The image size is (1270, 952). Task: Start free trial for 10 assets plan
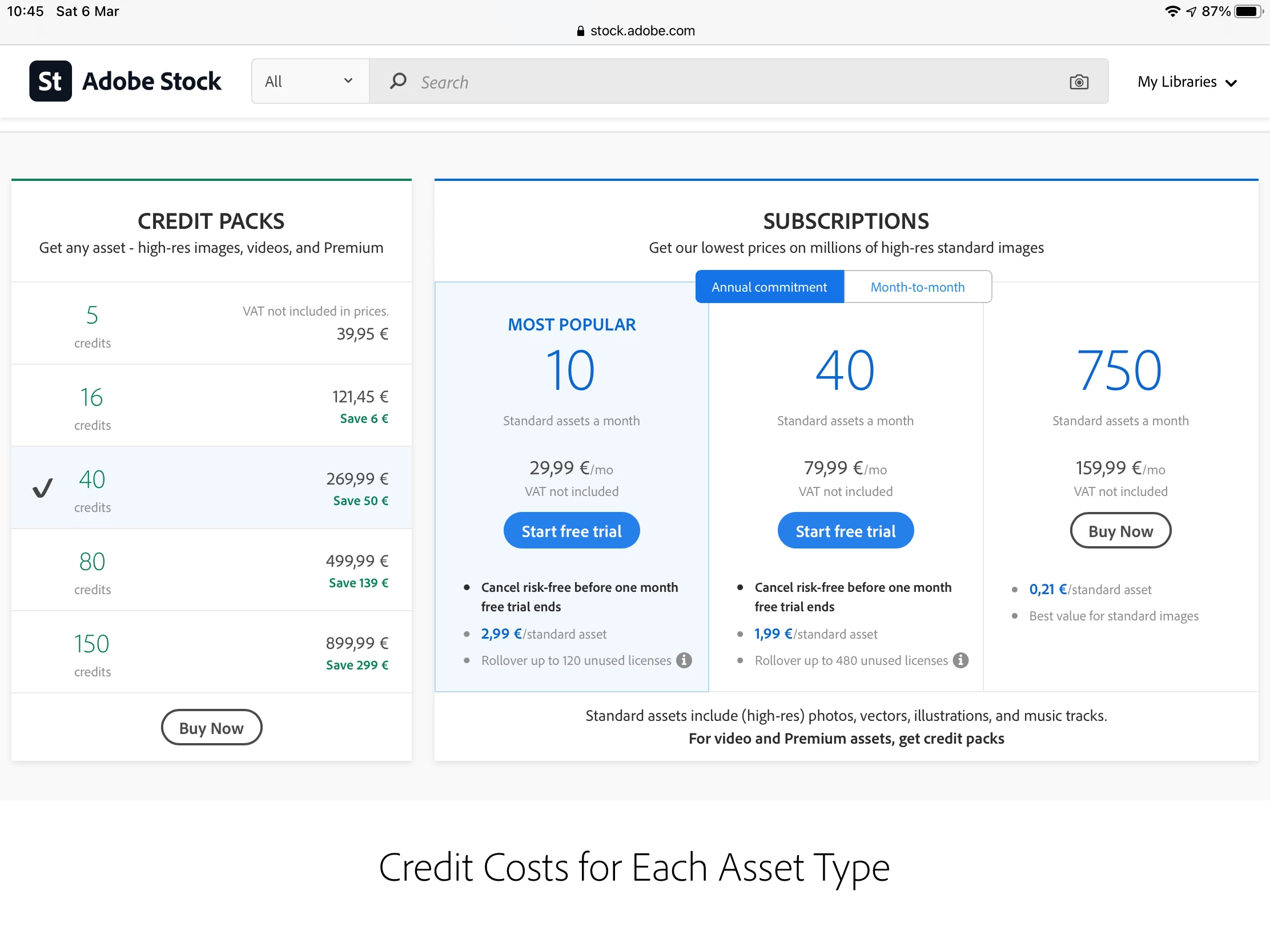(x=571, y=531)
